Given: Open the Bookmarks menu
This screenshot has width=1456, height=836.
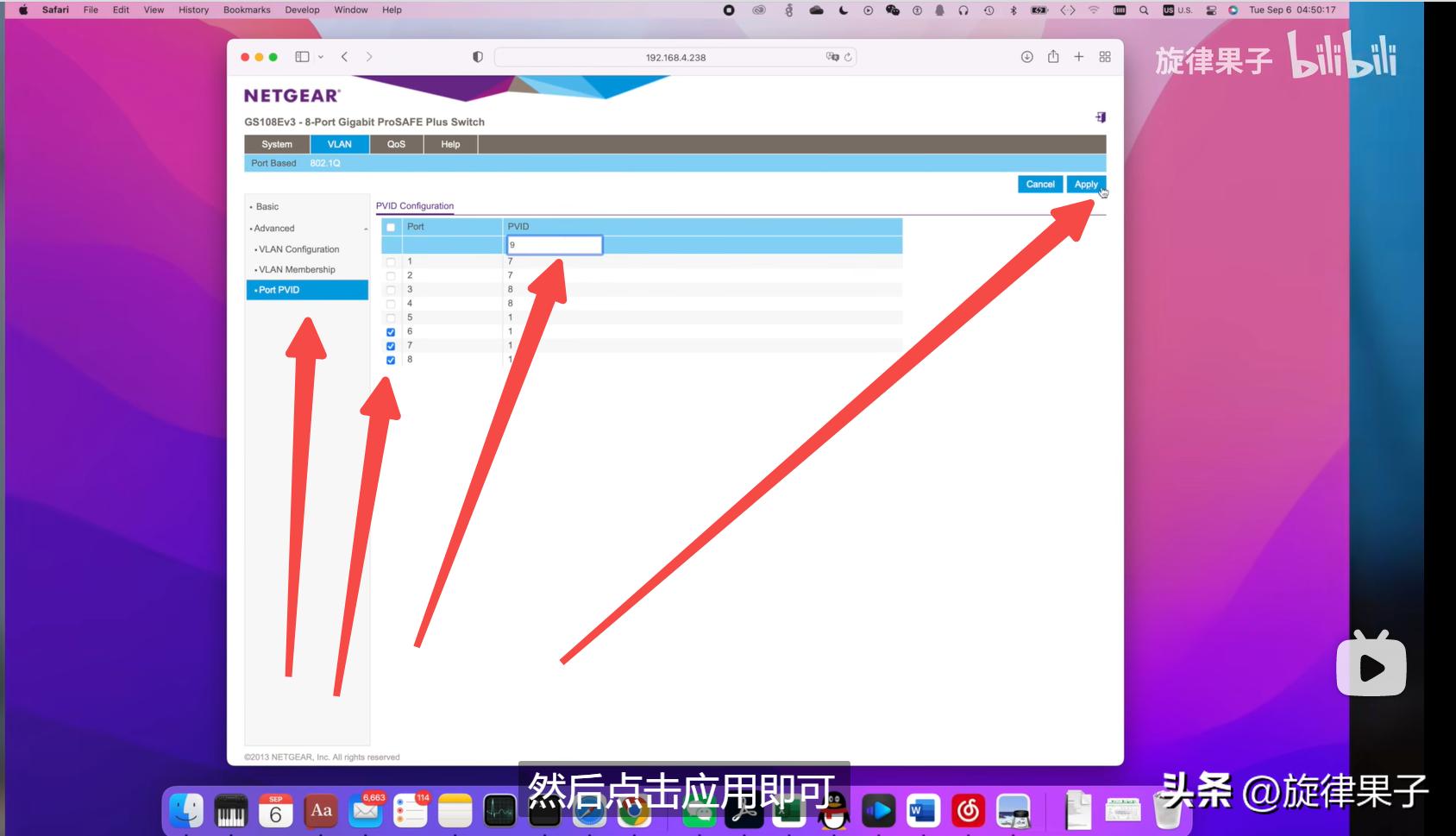Looking at the screenshot, I should 247,10.
